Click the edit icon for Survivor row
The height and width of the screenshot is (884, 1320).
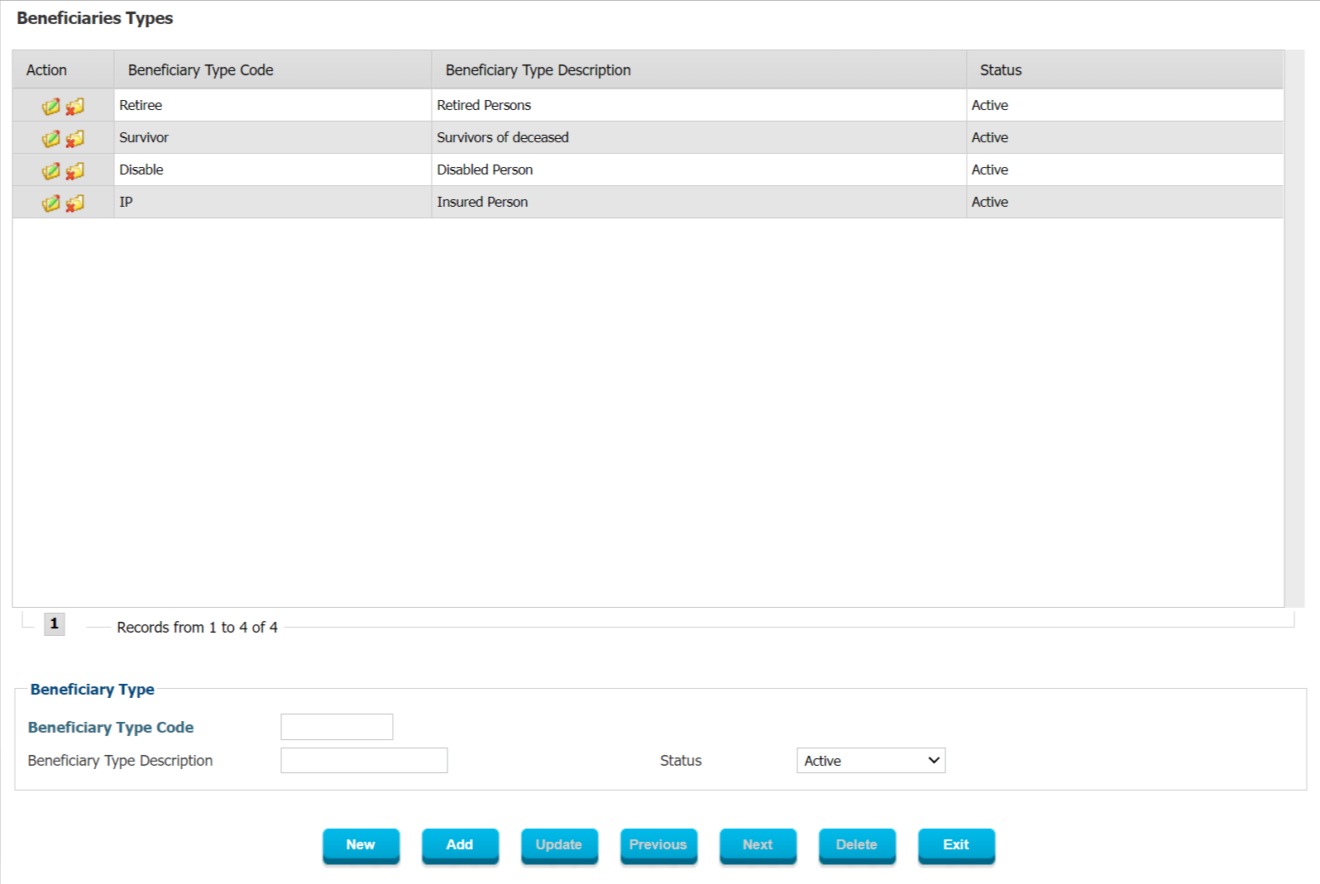(x=51, y=138)
